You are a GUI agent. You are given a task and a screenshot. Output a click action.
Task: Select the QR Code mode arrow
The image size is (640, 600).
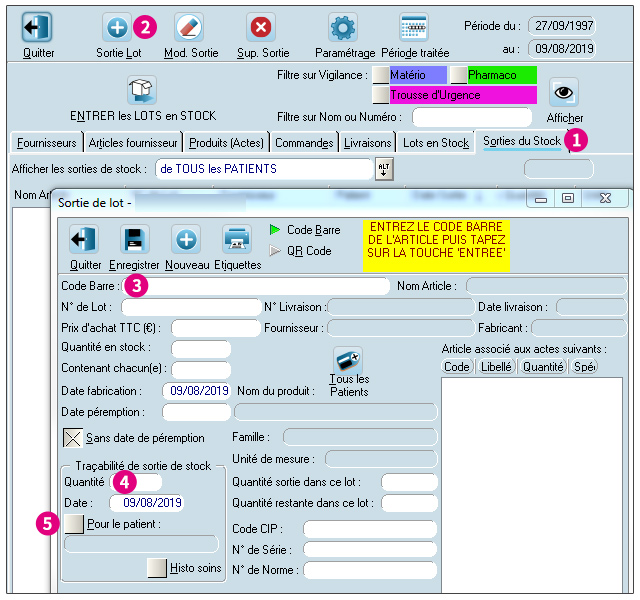point(275,251)
